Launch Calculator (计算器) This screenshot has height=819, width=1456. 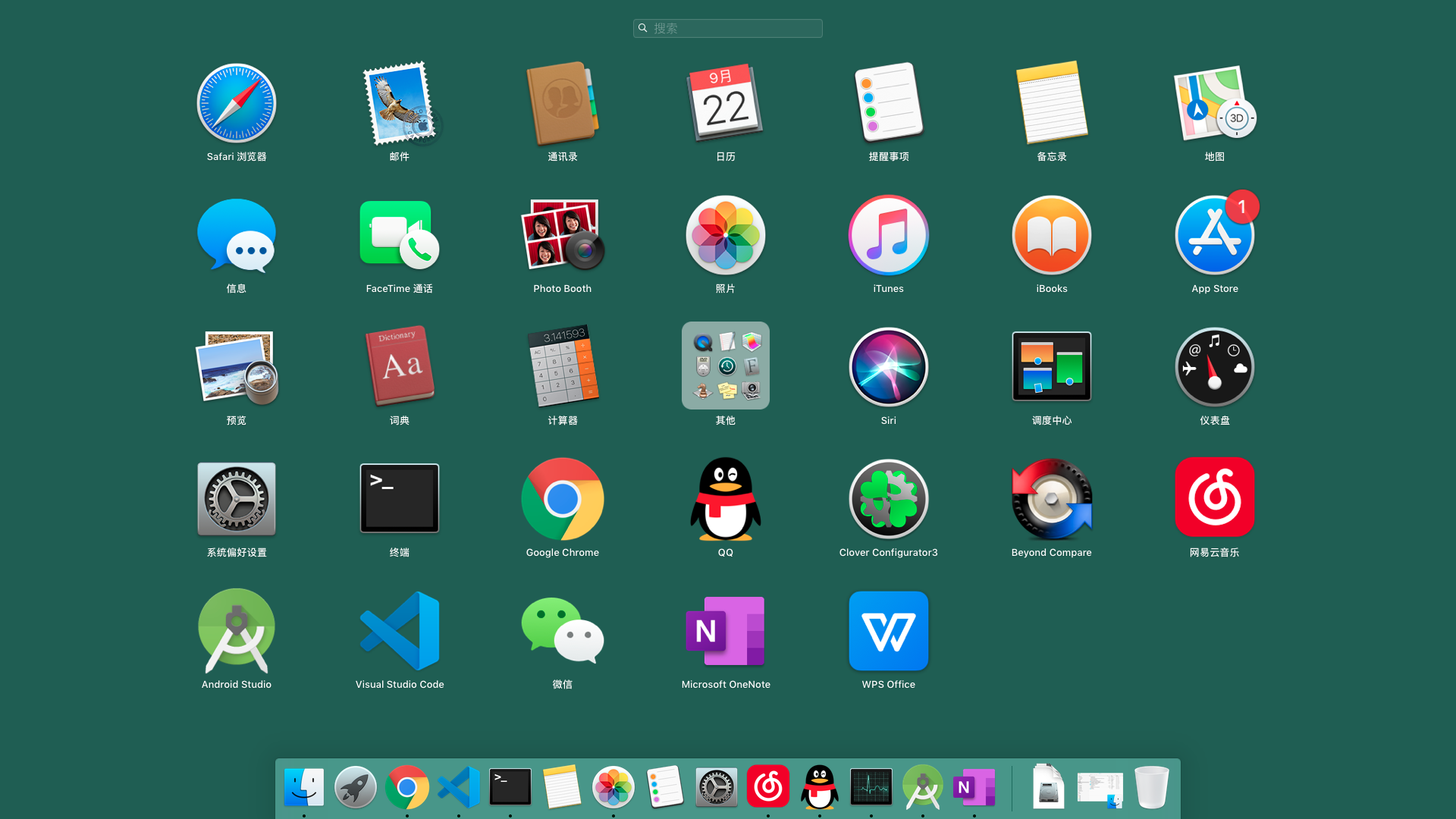(x=563, y=367)
